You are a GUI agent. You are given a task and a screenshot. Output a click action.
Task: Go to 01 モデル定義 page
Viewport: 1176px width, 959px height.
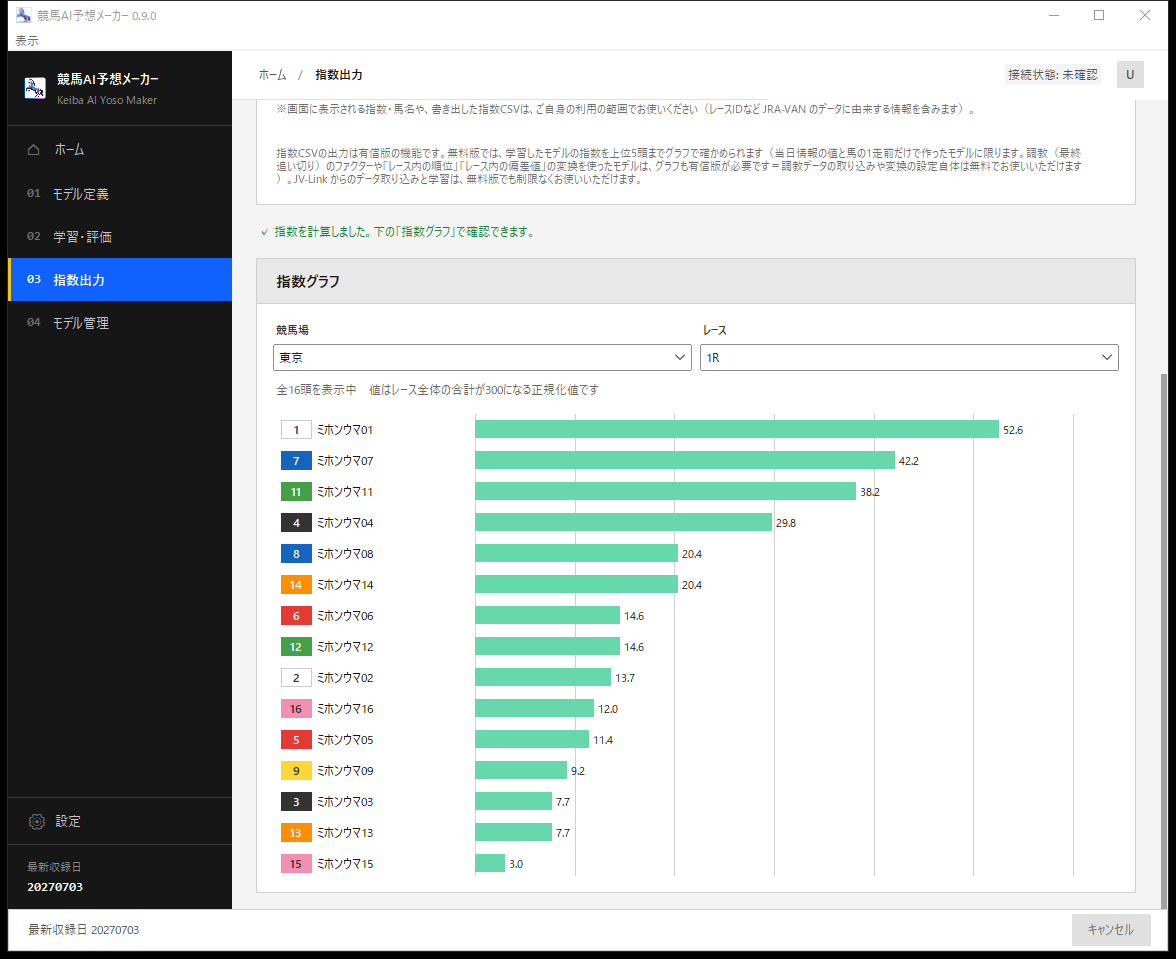pyautogui.click(x=120, y=194)
